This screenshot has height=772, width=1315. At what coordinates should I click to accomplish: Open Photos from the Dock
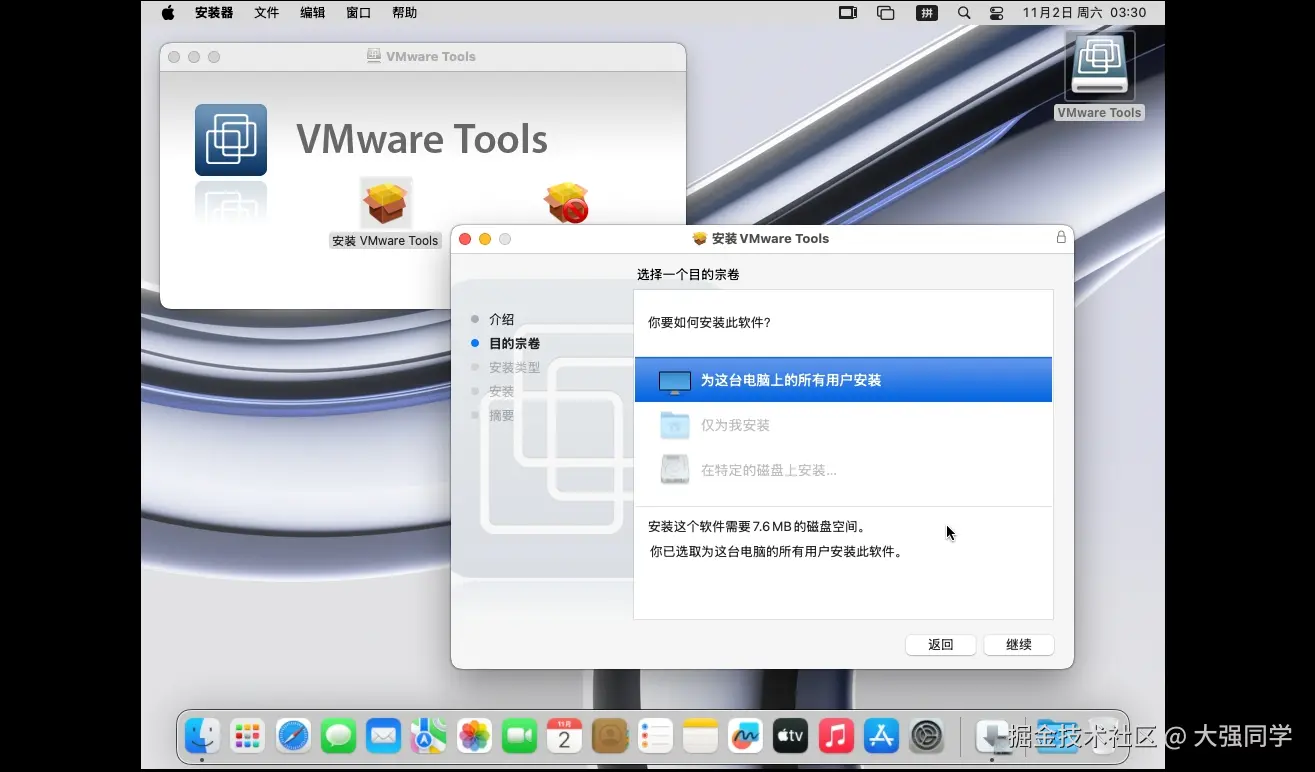[474, 737]
